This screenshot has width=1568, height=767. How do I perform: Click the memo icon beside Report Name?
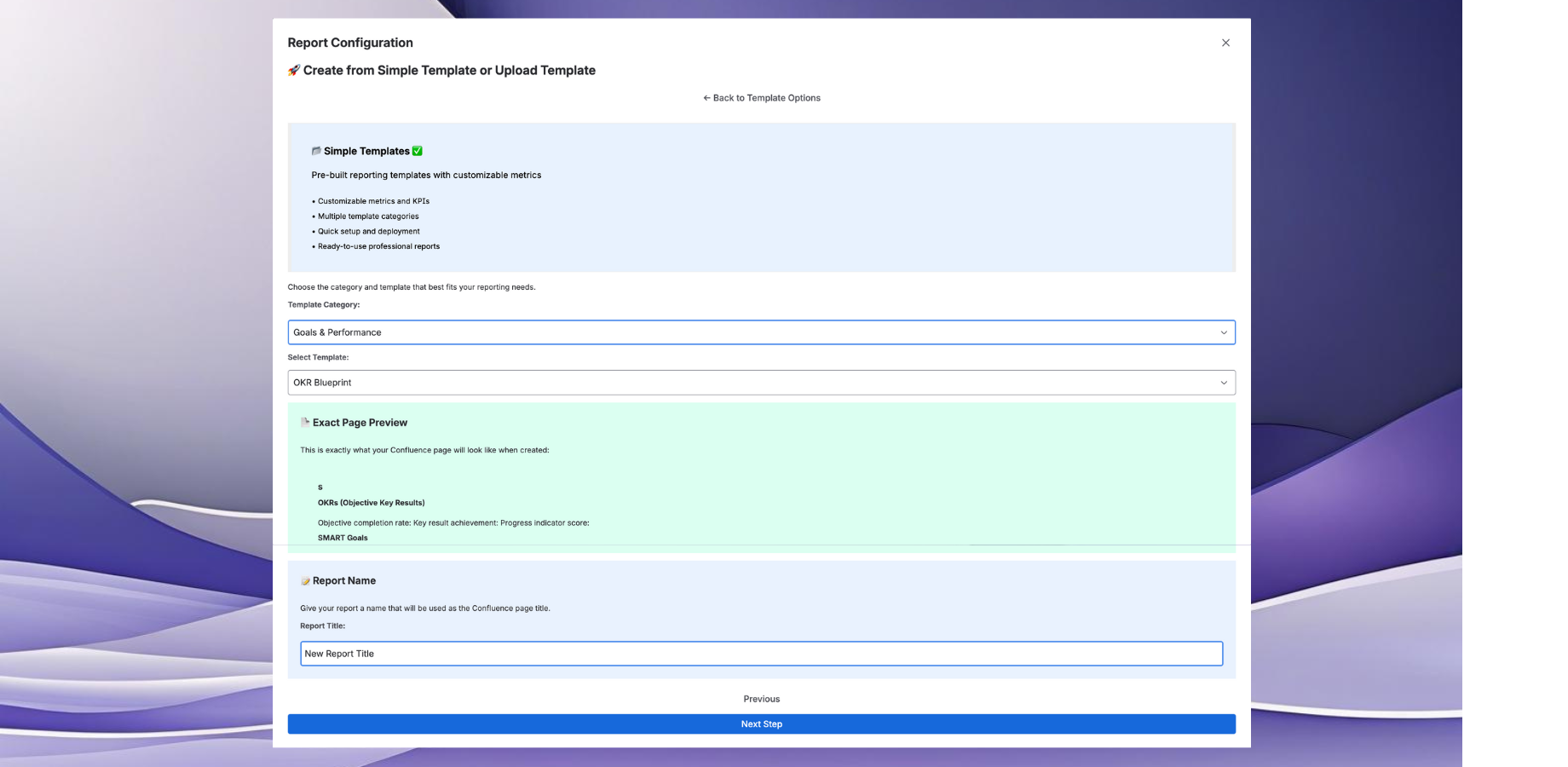[x=305, y=581]
